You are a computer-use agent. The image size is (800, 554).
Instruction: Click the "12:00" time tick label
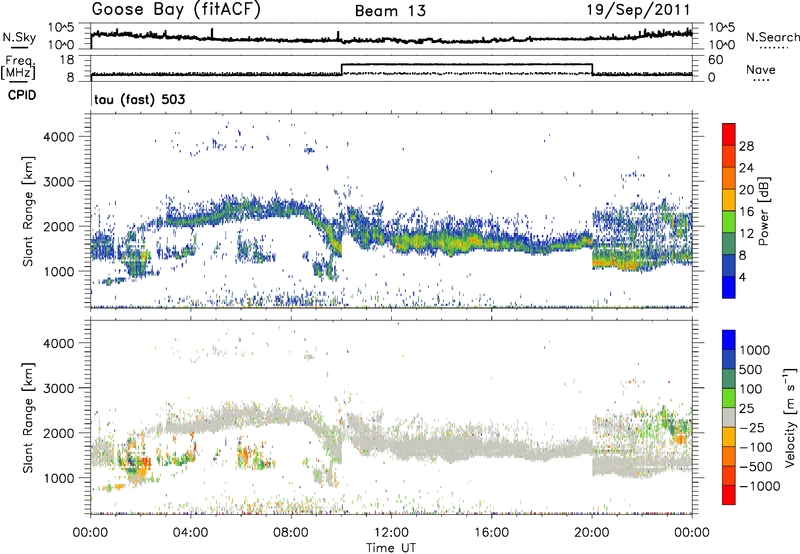(391, 533)
